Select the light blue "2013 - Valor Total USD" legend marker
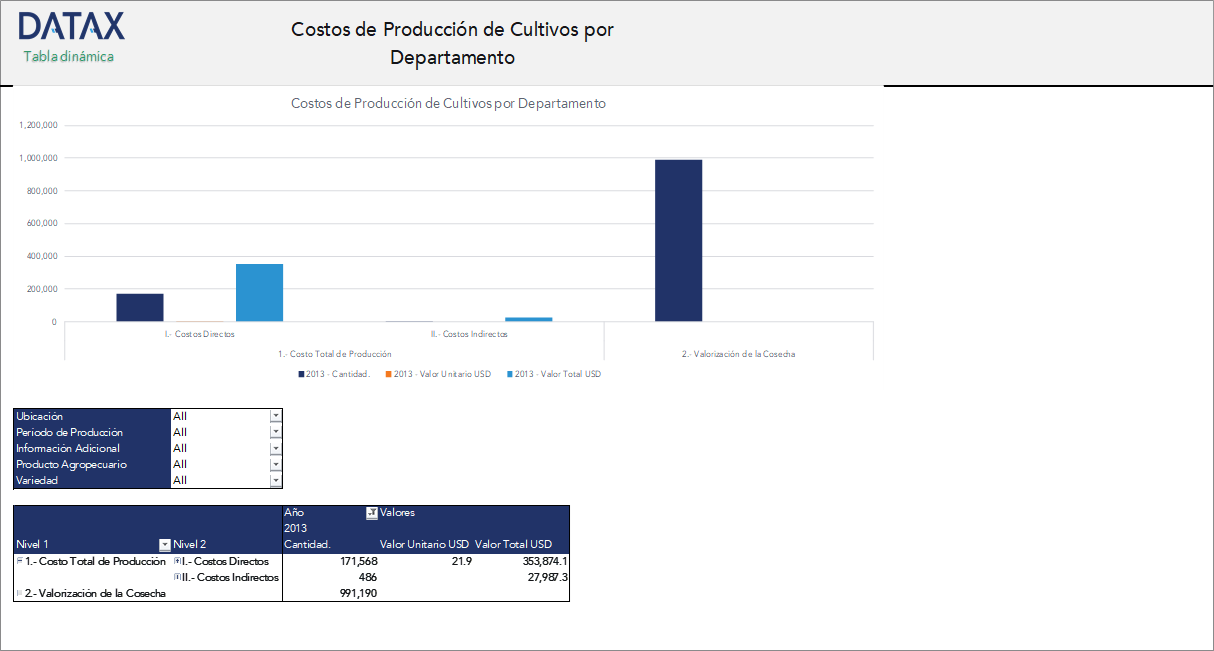Screen dimensions: 1214x651 pyautogui.click(x=508, y=373)
